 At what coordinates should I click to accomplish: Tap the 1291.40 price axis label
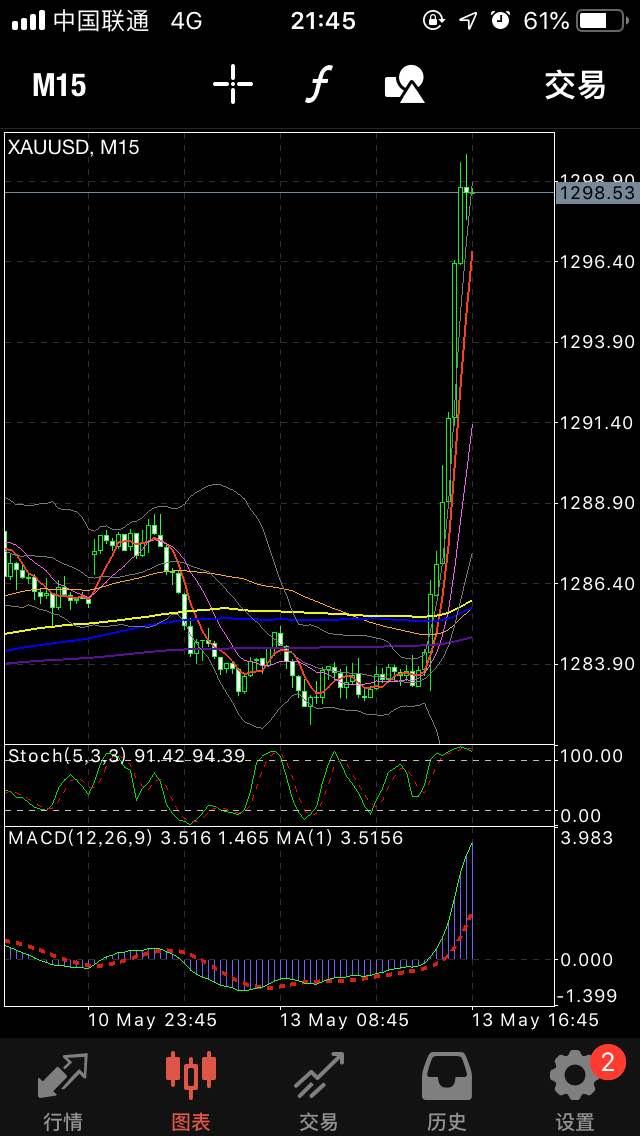598,422
